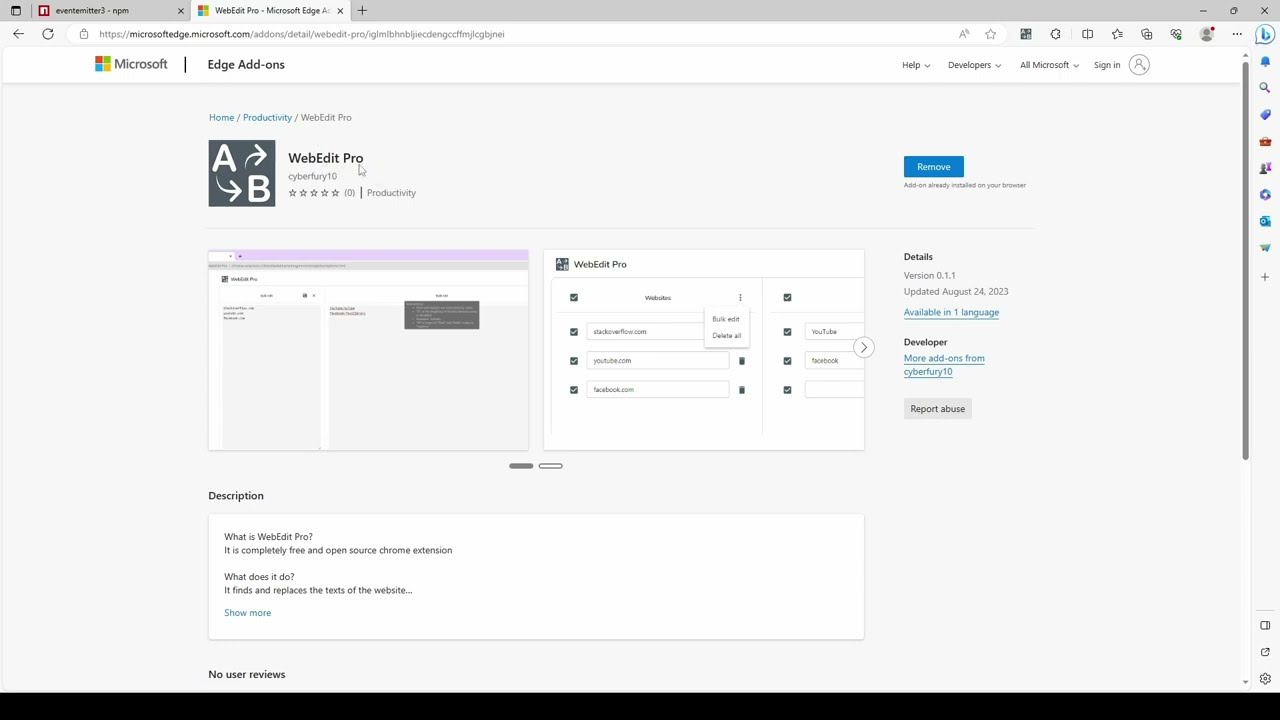This screenshot has height=720, width=1280.
Task: Open Bing Chat sidebar icon
Action: [x=1265, y=34]
